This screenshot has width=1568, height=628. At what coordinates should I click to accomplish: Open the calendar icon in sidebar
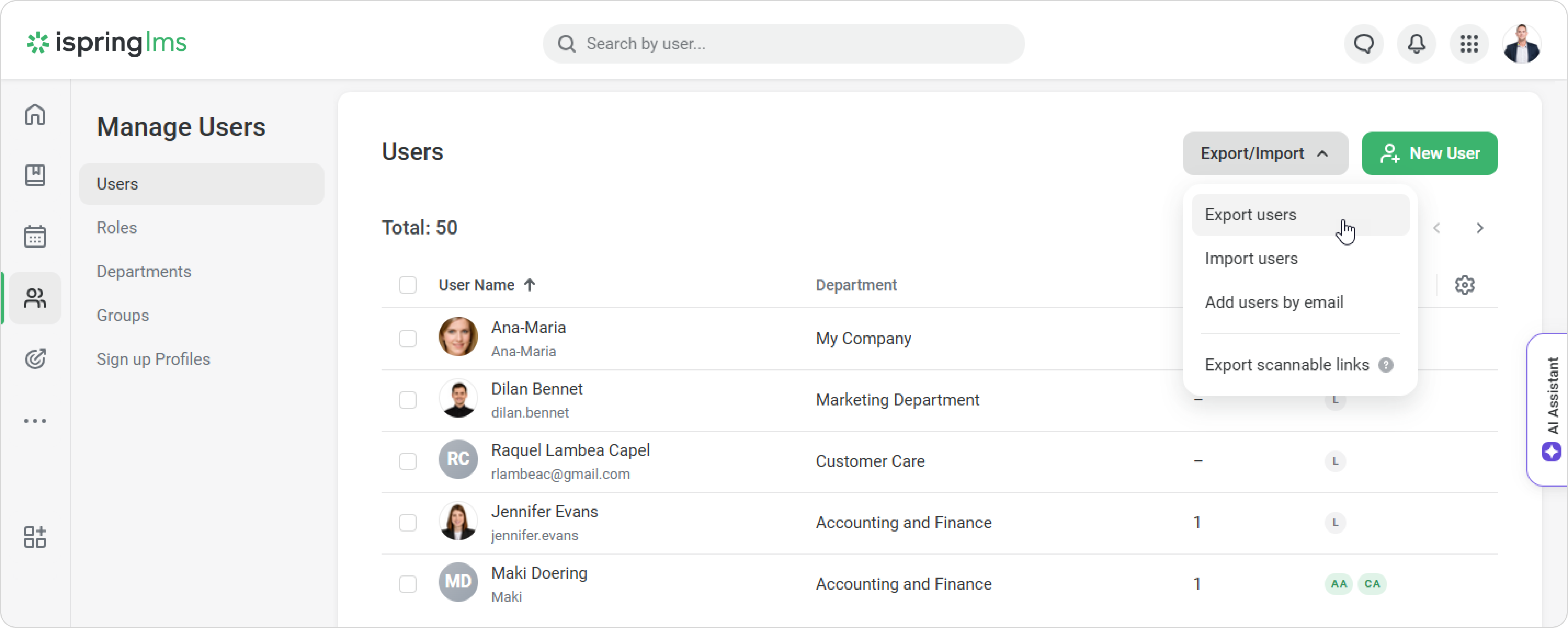(x=35, y=236)
